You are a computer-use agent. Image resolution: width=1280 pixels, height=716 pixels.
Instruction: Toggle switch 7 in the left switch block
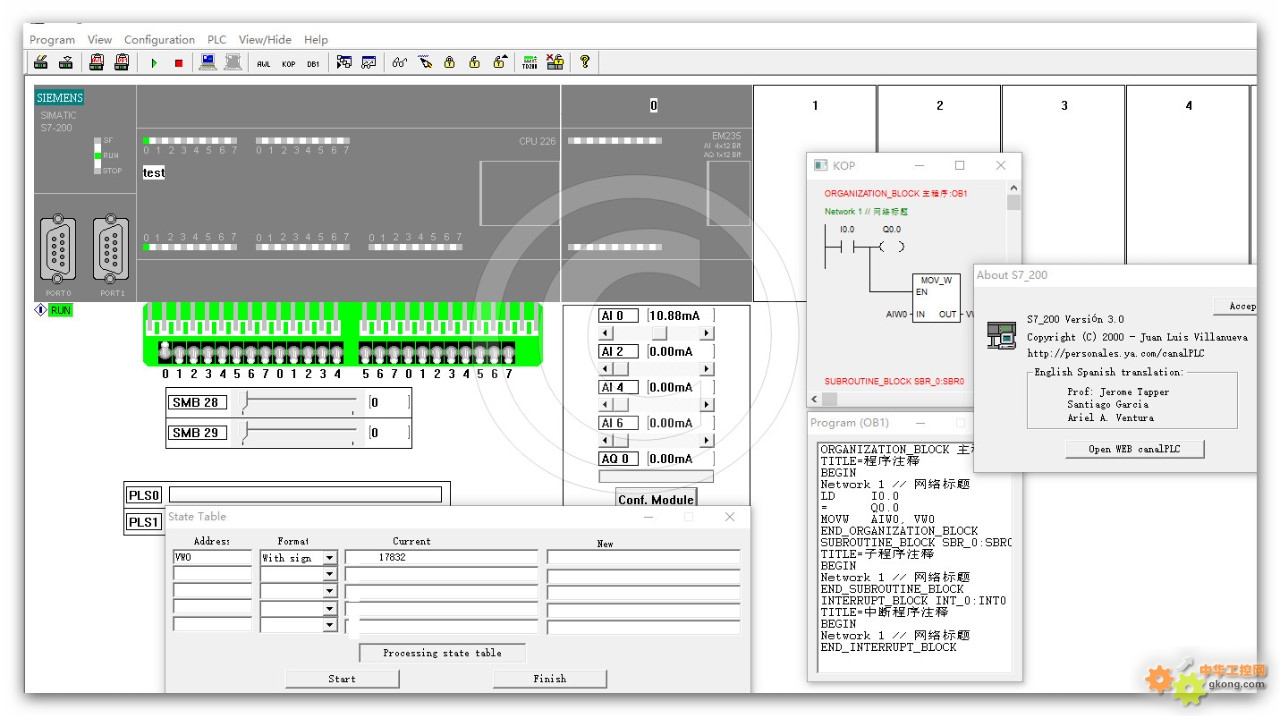266,354
